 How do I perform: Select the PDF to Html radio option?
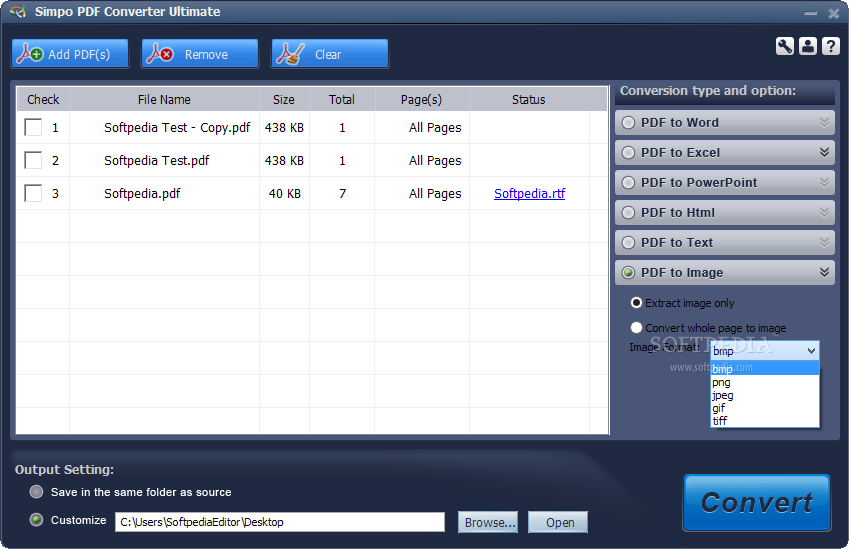[x=628, y=213]
